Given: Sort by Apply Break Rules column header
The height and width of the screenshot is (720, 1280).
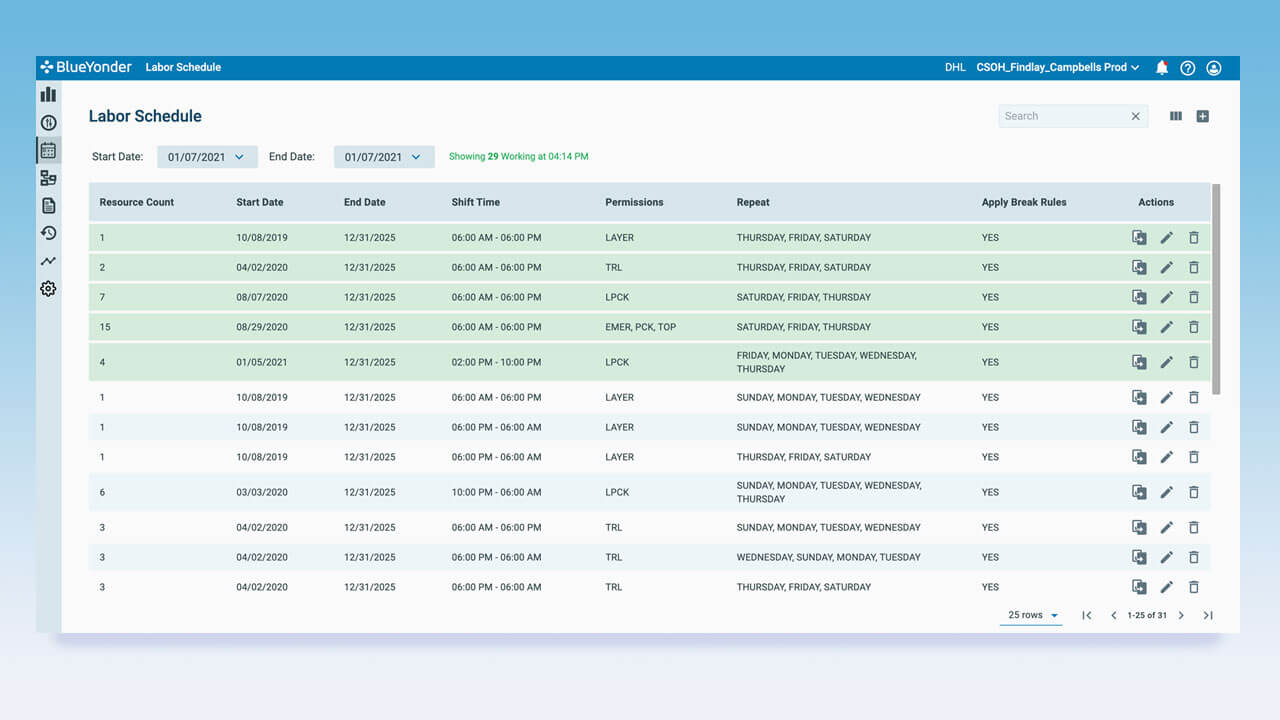Looking at the screenshot, I should pyautogui.click(x=1024, y=202).
